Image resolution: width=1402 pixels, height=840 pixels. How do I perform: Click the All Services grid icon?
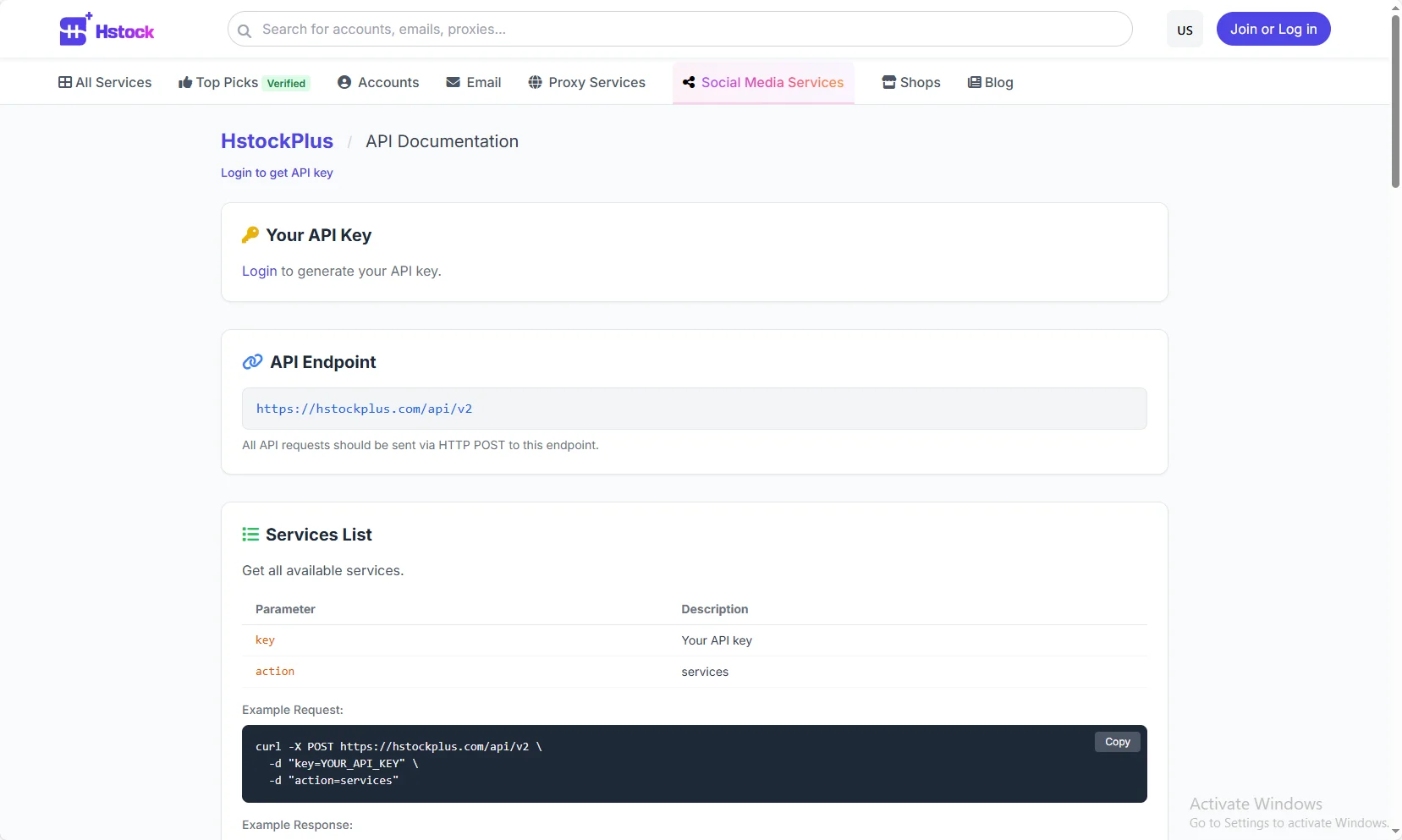(x=65, y=82)
